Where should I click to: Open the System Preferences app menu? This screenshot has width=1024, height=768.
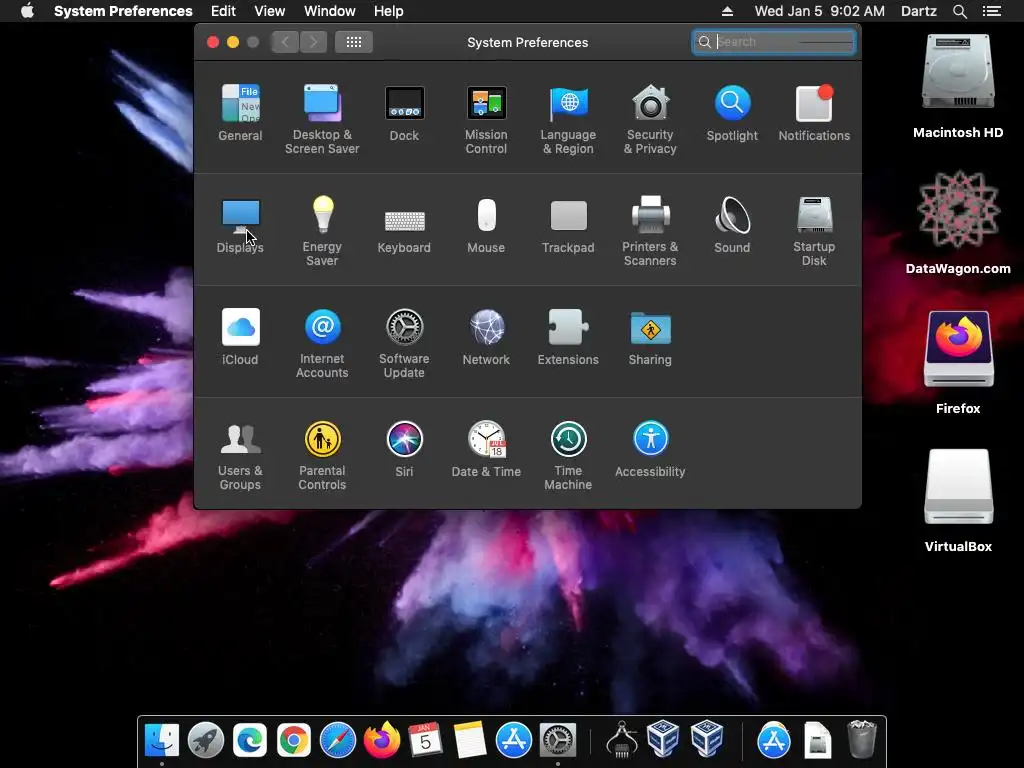123,11
